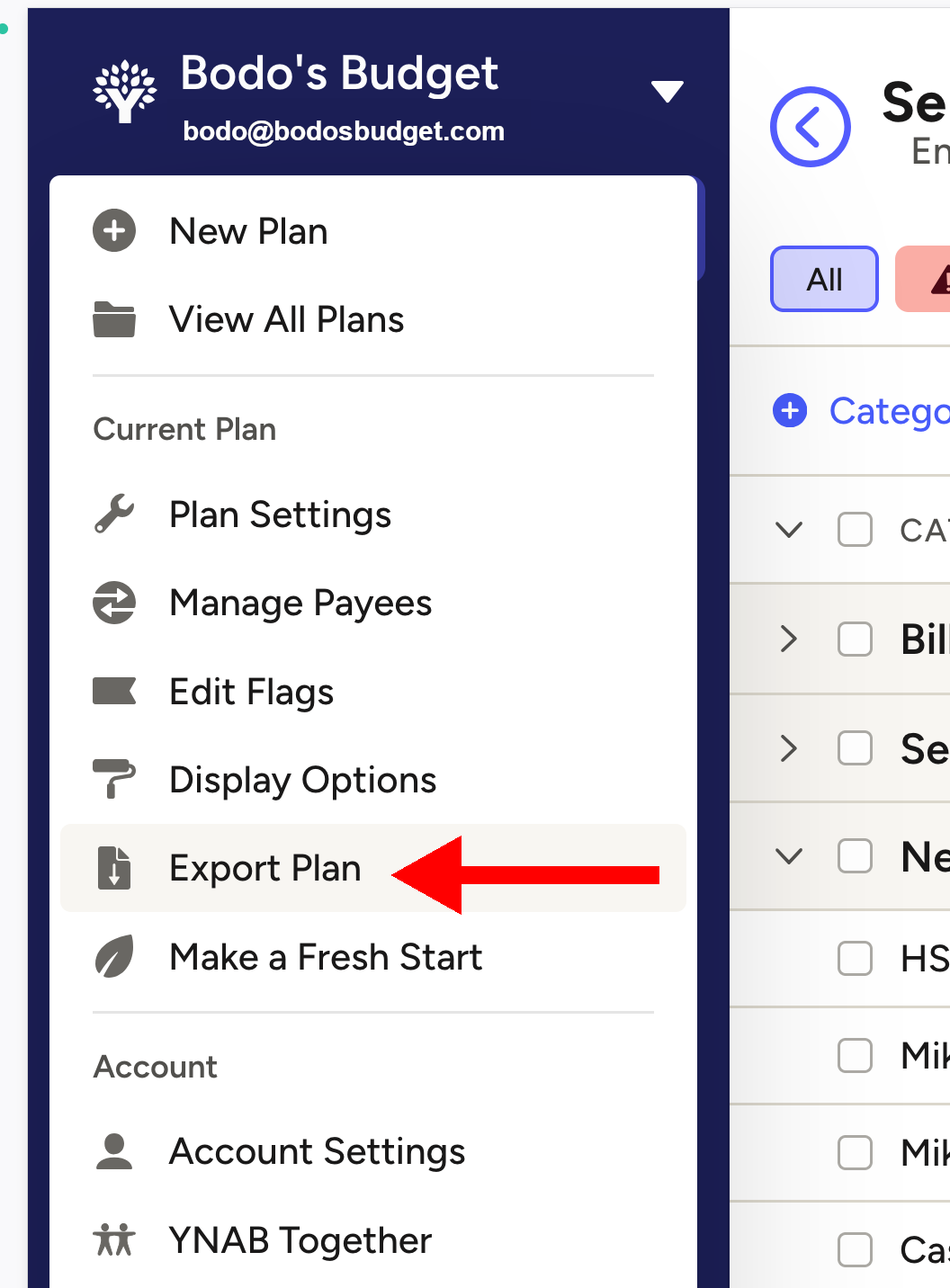Click the blue back arrow circle button
Screen dimensions: 950x1288
(x=810, y=127)
